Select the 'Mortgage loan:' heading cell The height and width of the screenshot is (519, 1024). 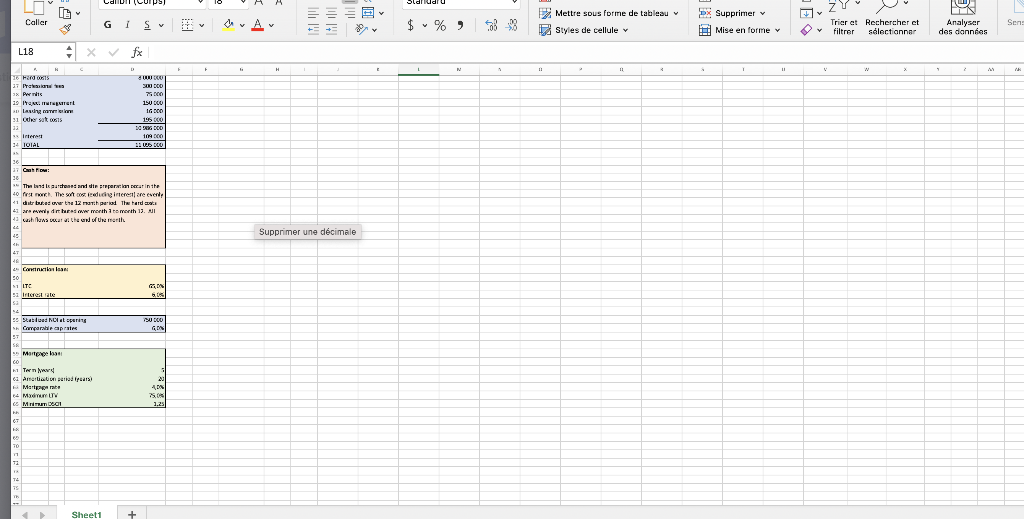[x=42, y=353]
